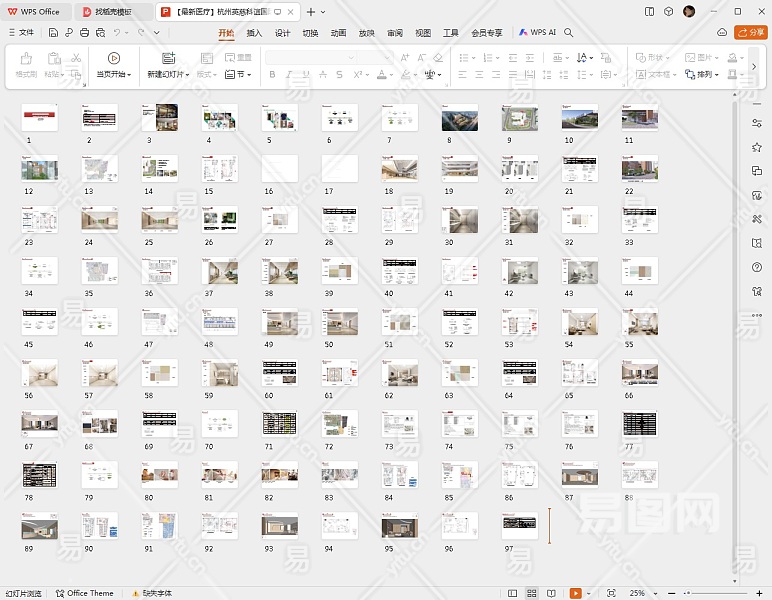Click the print icon in quick access toolbar

click(x=85, y=32)
